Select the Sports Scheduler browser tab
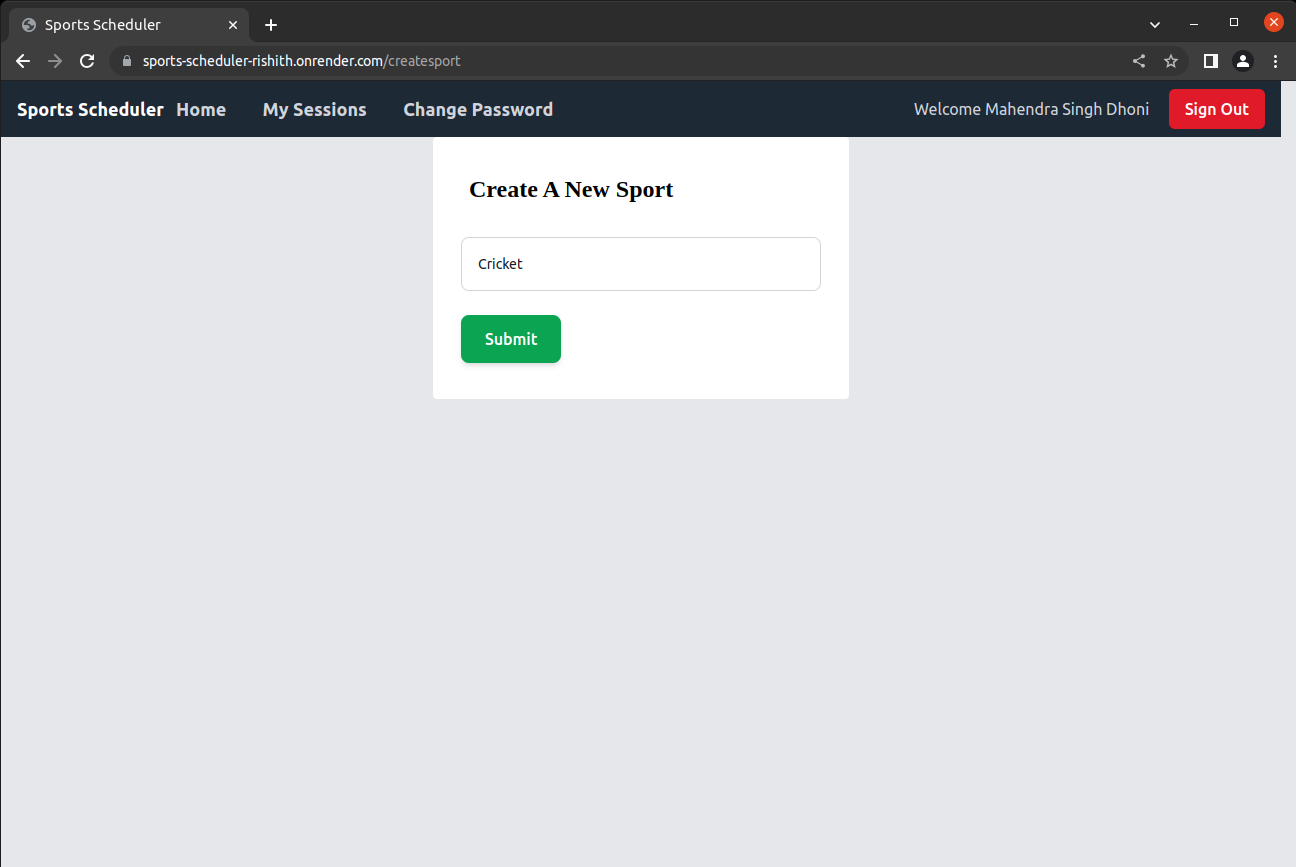Image resolution: width=1296 pixels, height=867 pixels. point(110,24)
